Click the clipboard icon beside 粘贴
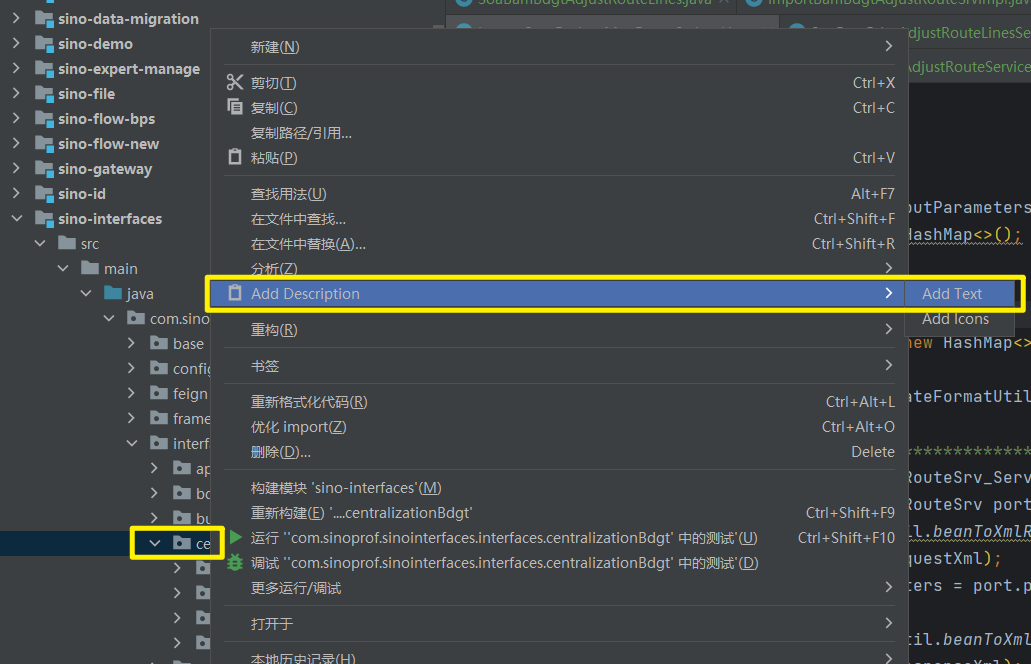 tap(235, 157)
